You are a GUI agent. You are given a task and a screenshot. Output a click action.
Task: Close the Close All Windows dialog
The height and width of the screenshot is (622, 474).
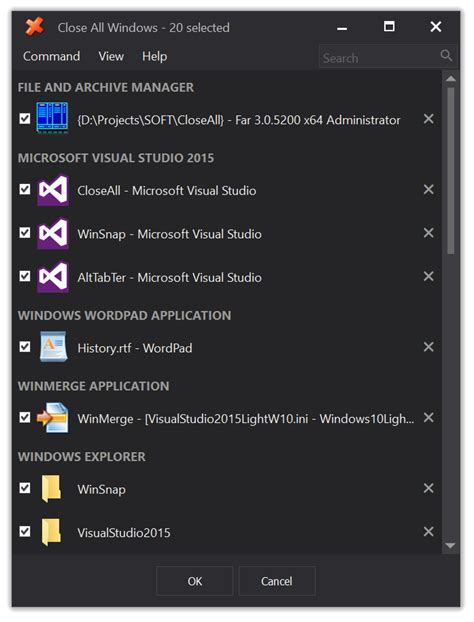coord(436,27)
